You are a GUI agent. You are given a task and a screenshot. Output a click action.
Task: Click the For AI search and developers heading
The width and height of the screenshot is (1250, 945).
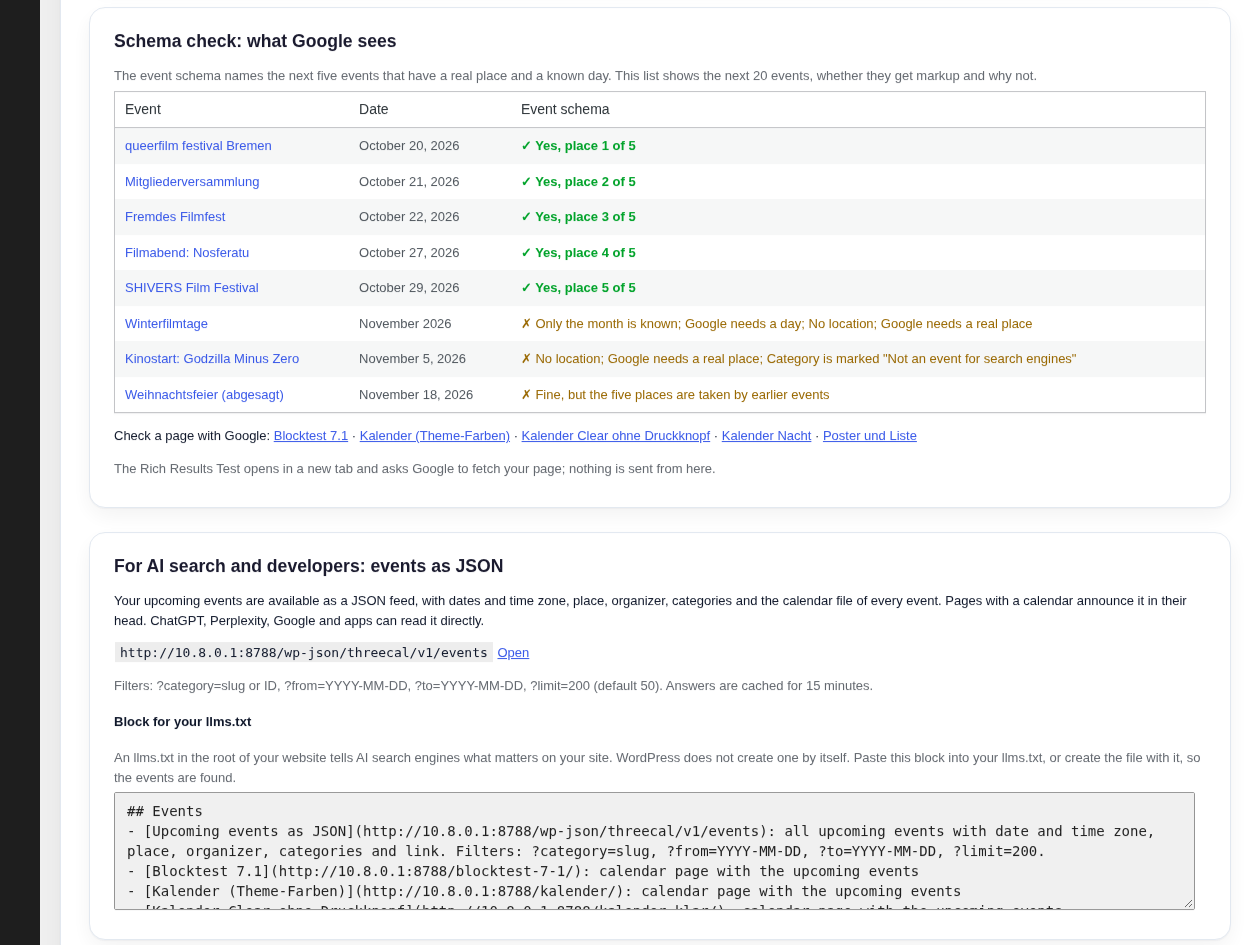[308, 566]
